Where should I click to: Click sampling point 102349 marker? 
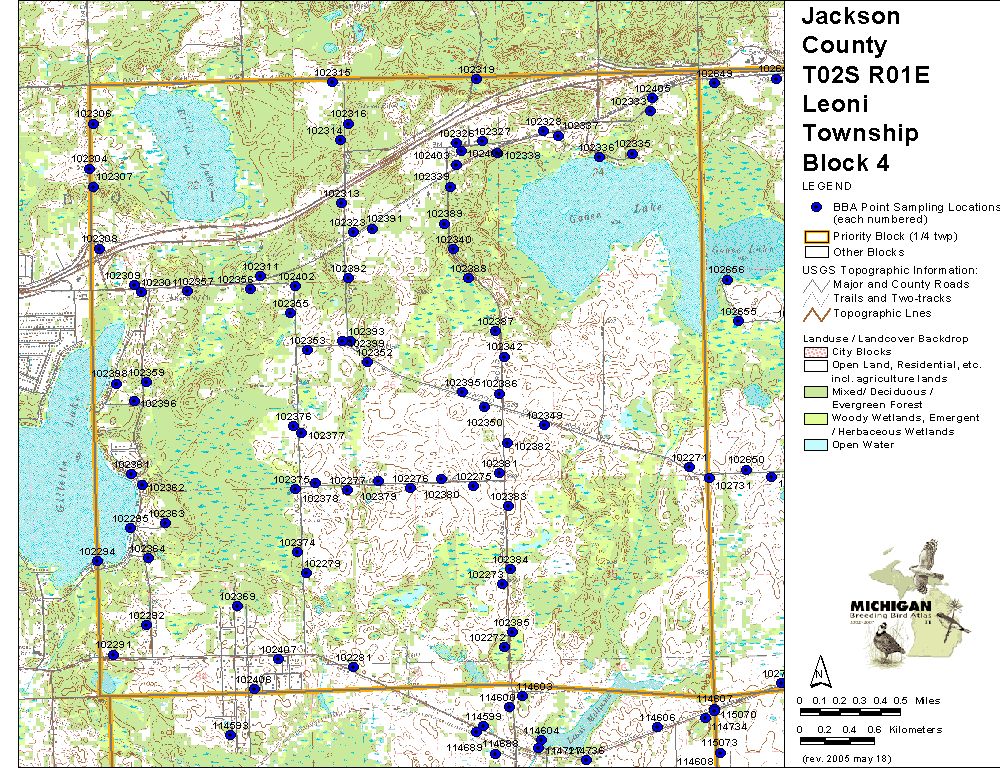coord(544,425)
